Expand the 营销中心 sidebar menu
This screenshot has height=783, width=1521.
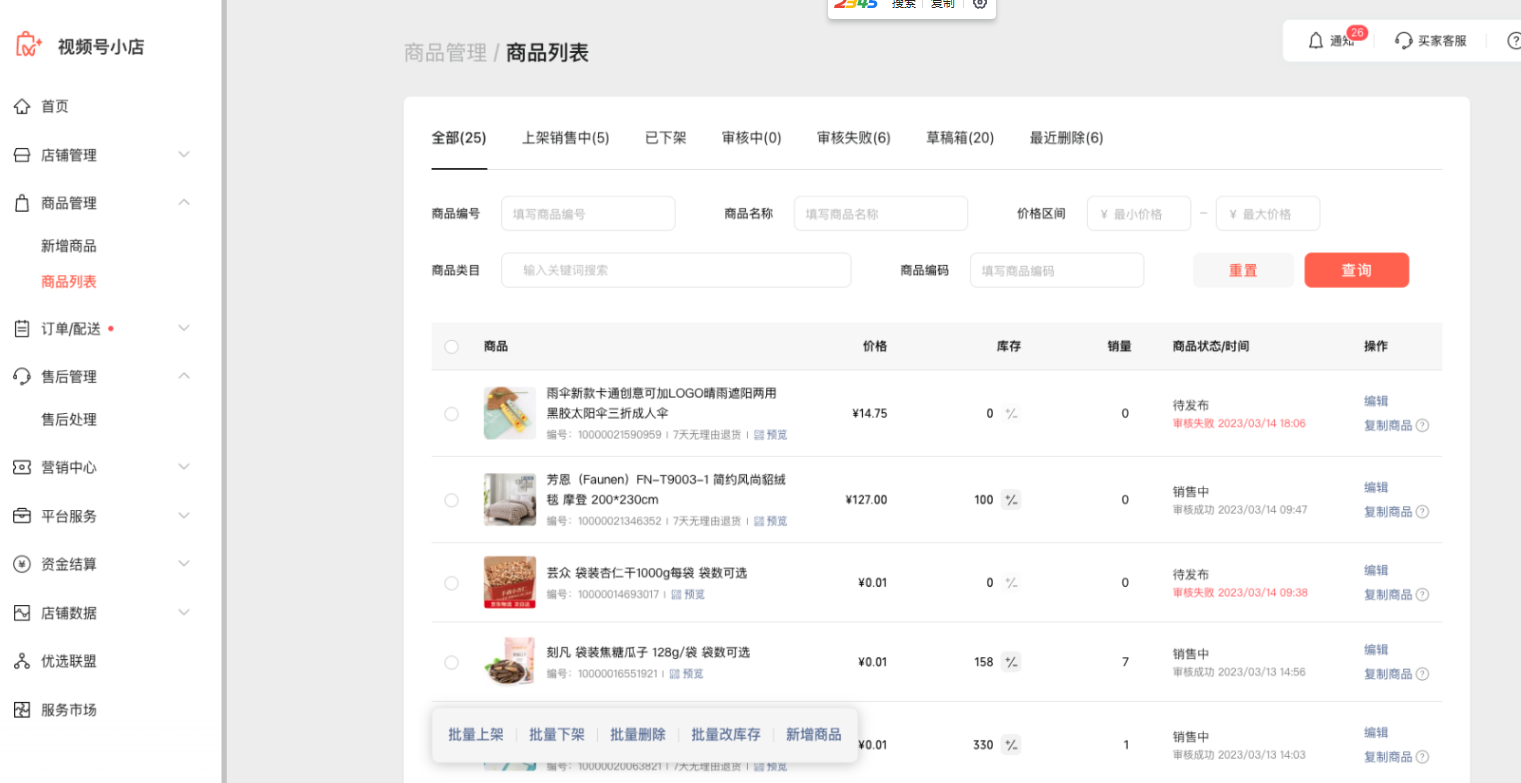[183, 467]
